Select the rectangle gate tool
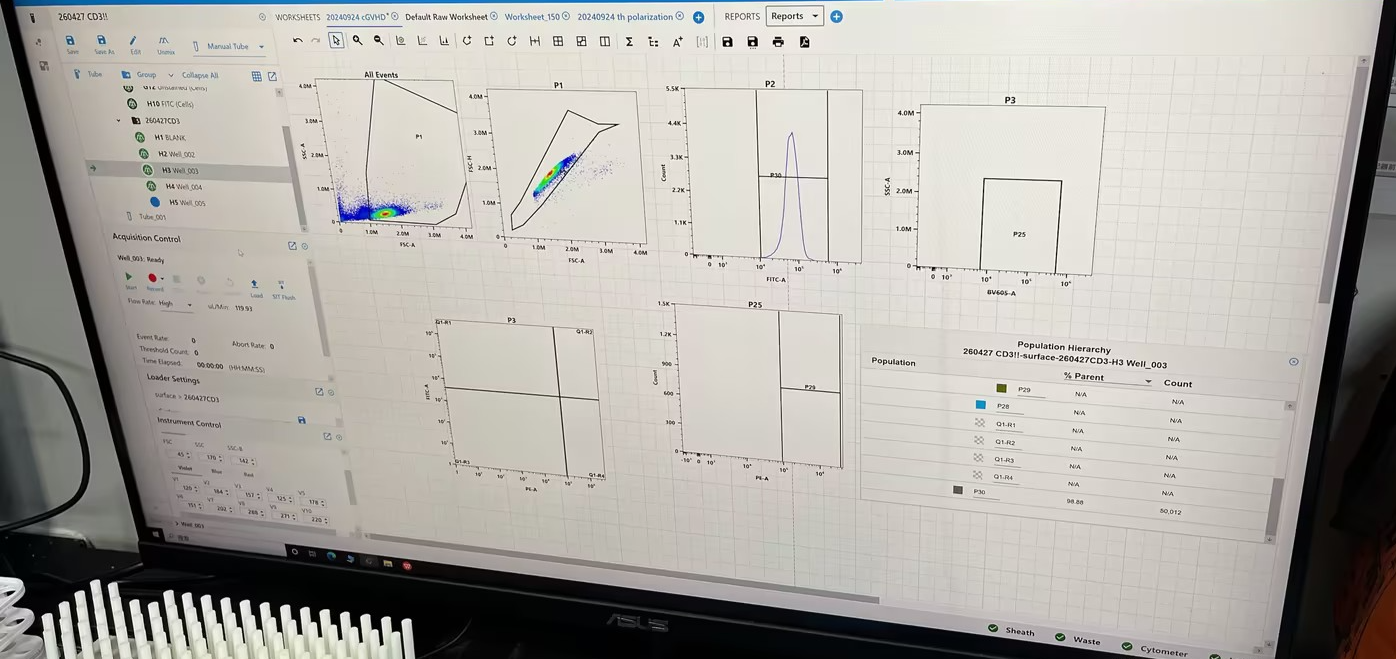1396x659 pixels. tap(489, 41)
